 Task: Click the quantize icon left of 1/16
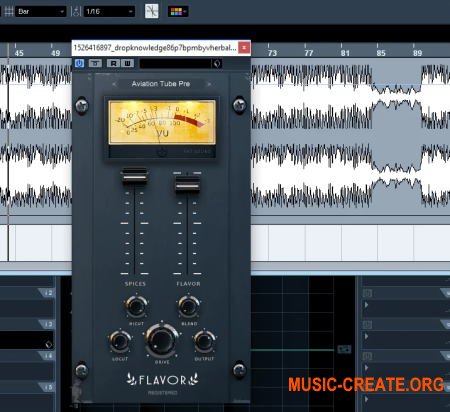(x=76, y=12)
